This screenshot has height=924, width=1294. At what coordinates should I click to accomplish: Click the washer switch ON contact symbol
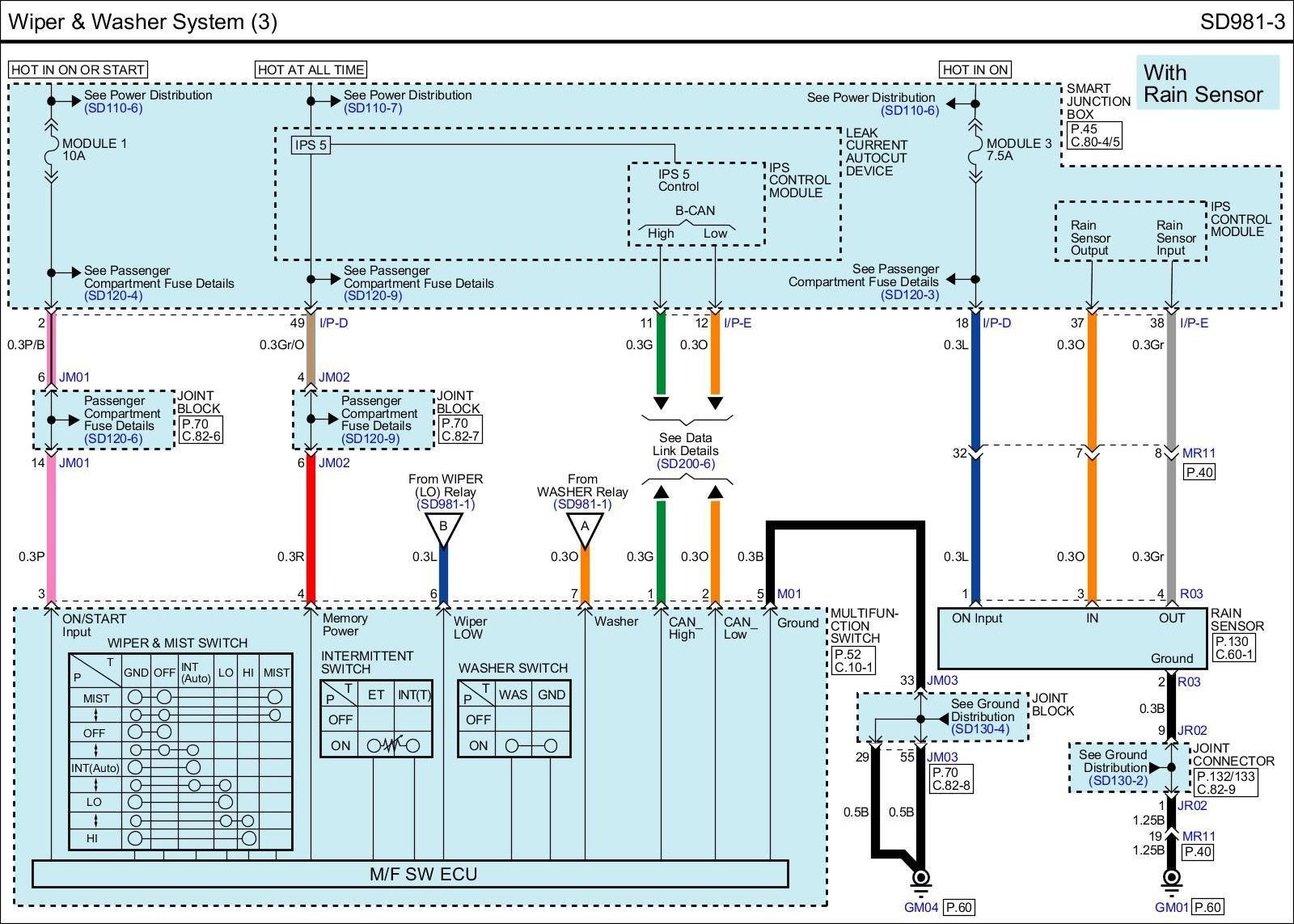tap(530, 745)
